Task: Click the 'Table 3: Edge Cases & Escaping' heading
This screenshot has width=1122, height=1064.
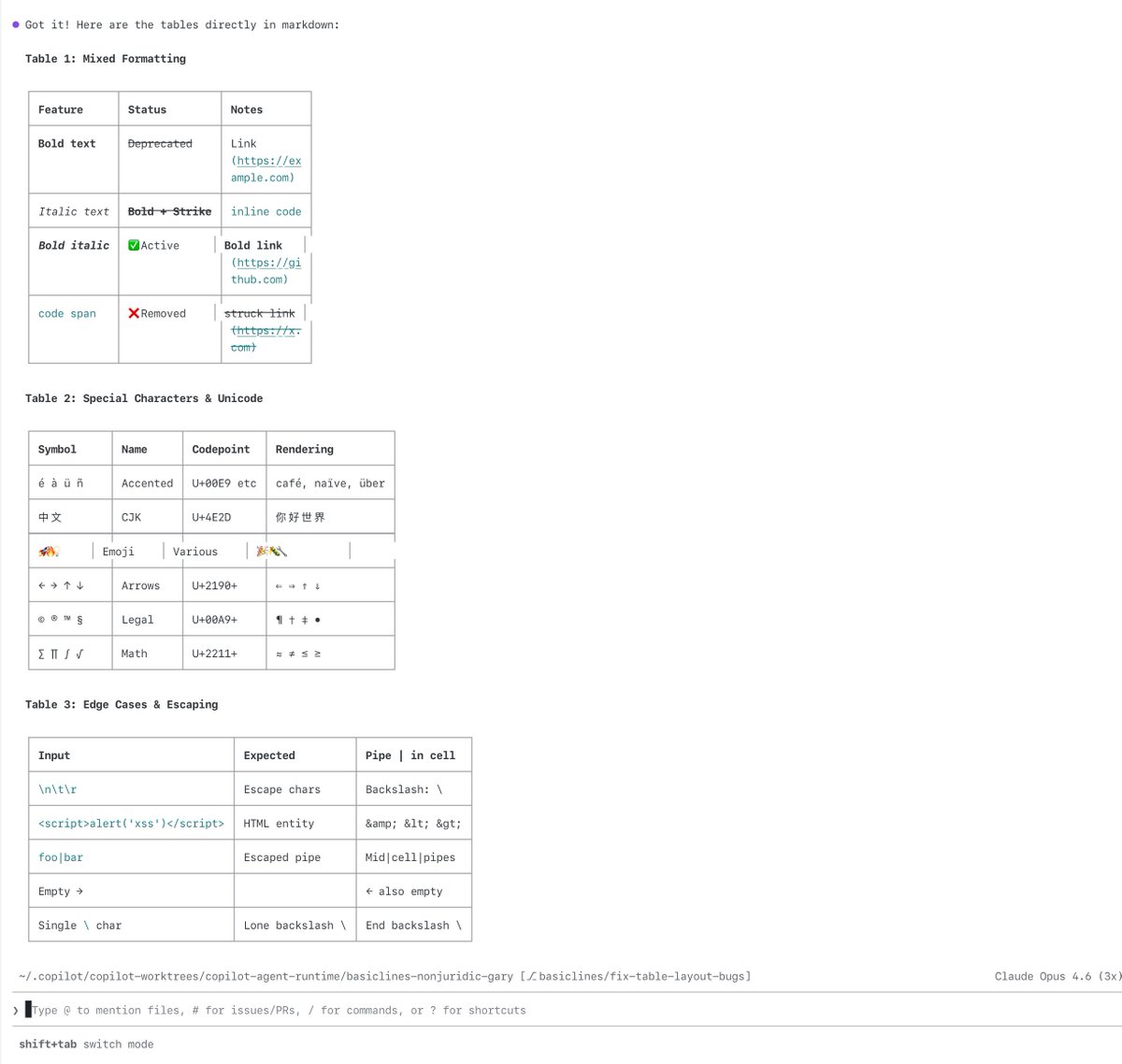Action: pos(122,705)
